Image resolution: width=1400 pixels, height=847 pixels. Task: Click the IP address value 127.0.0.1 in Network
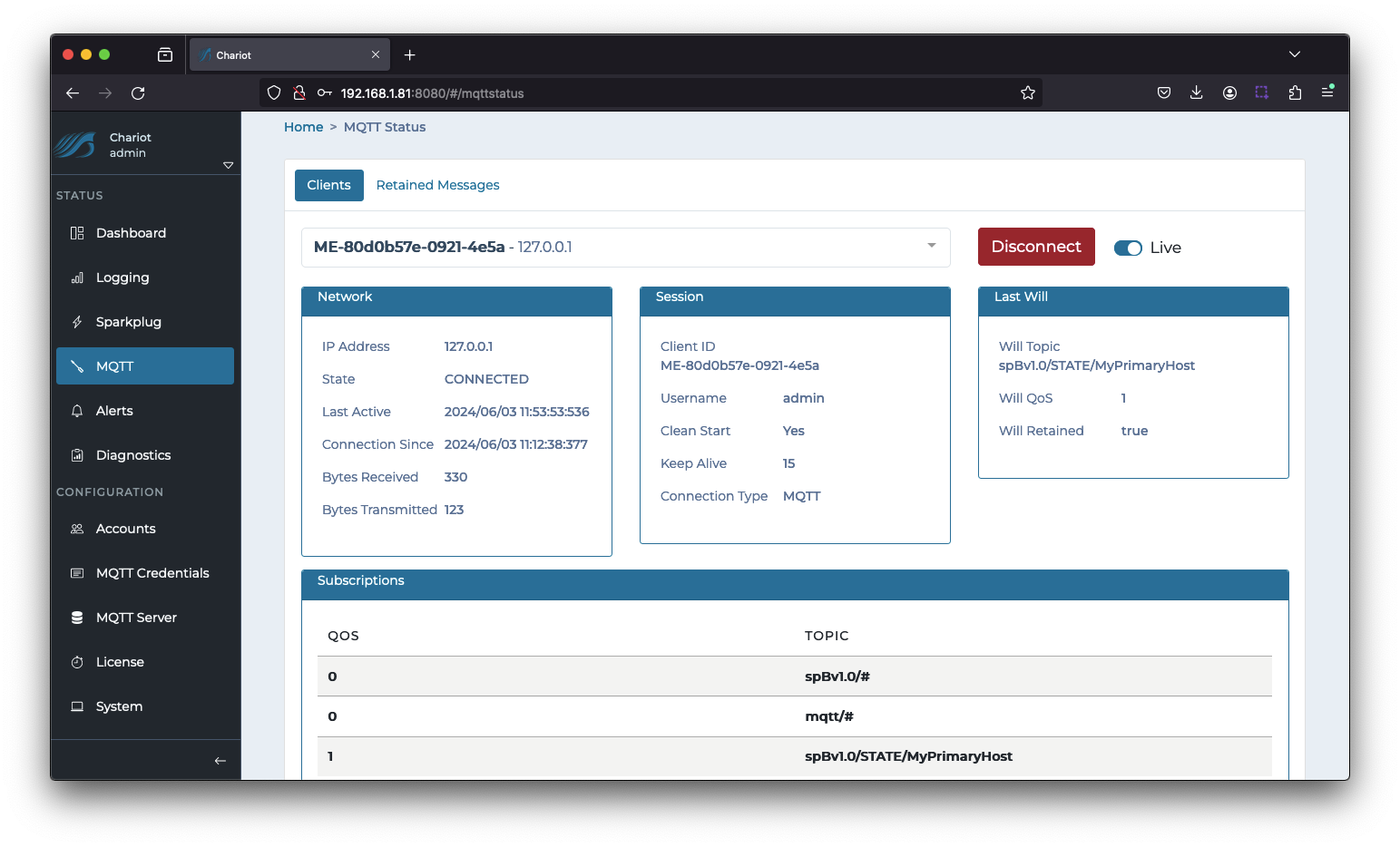click(x=468, y=346)
